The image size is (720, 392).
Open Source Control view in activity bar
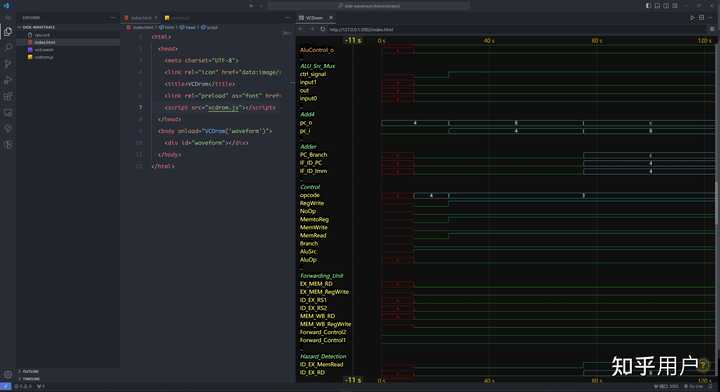tap(8, 64)
